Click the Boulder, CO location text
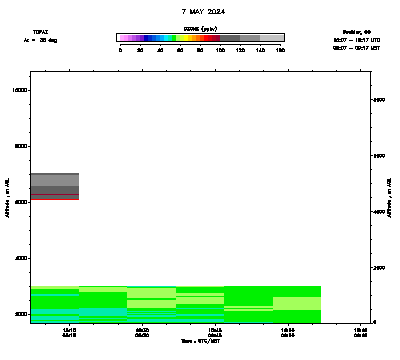 pos(357,32)
